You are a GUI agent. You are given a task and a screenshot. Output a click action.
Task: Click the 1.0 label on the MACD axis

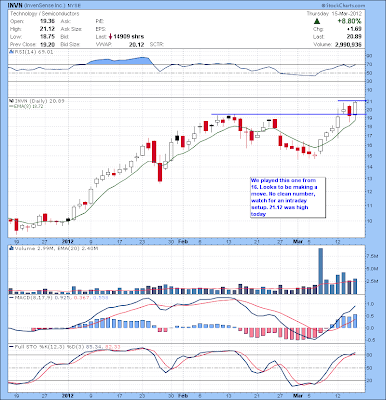pyautogui.click(x=371, y=304)
